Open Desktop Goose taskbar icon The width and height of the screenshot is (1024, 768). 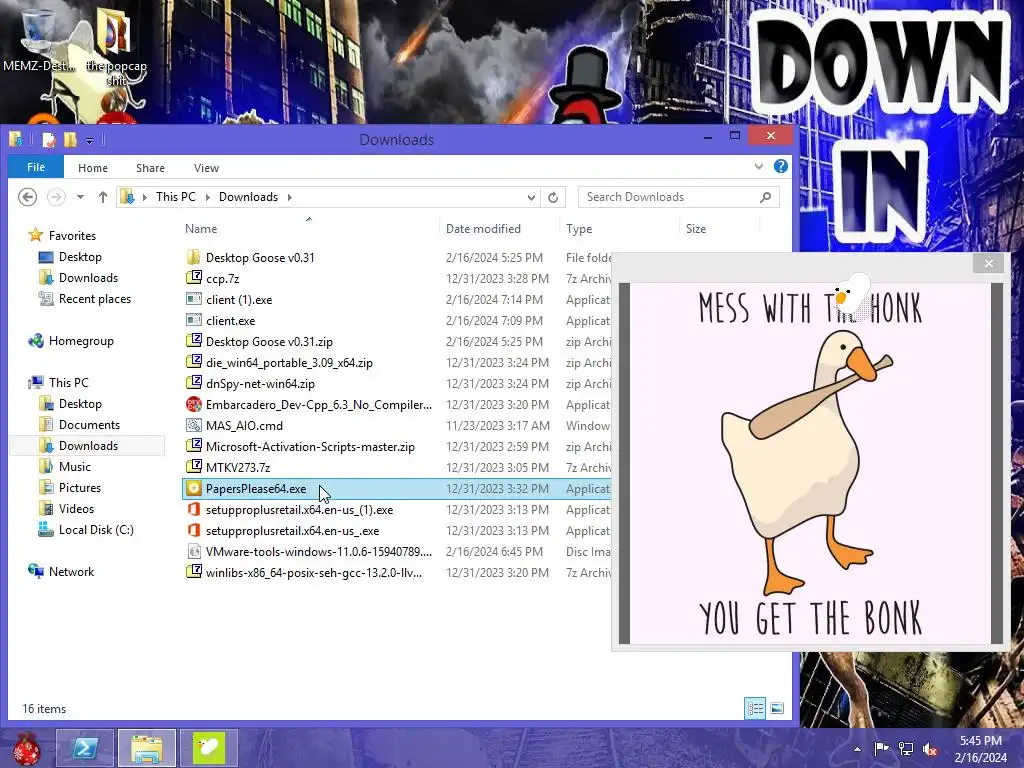[208, 748]
